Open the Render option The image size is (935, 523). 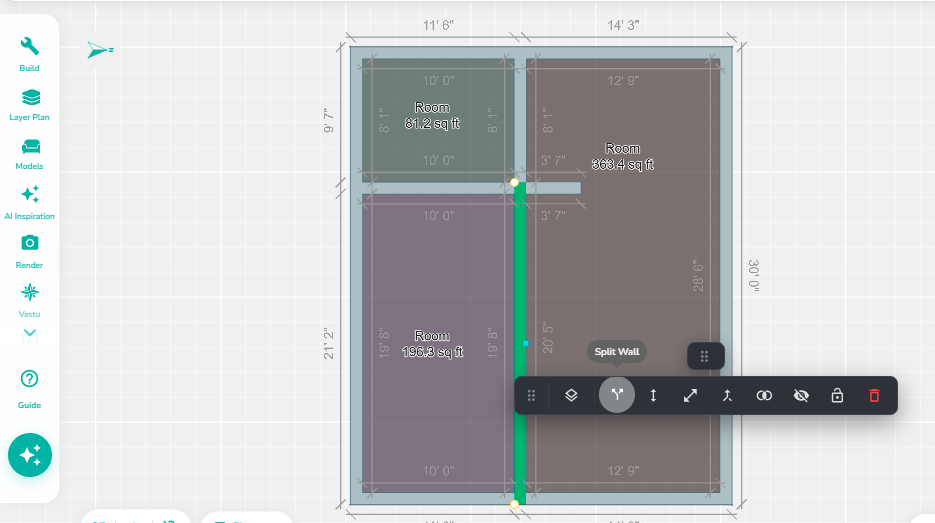click(x=29, y=252)
